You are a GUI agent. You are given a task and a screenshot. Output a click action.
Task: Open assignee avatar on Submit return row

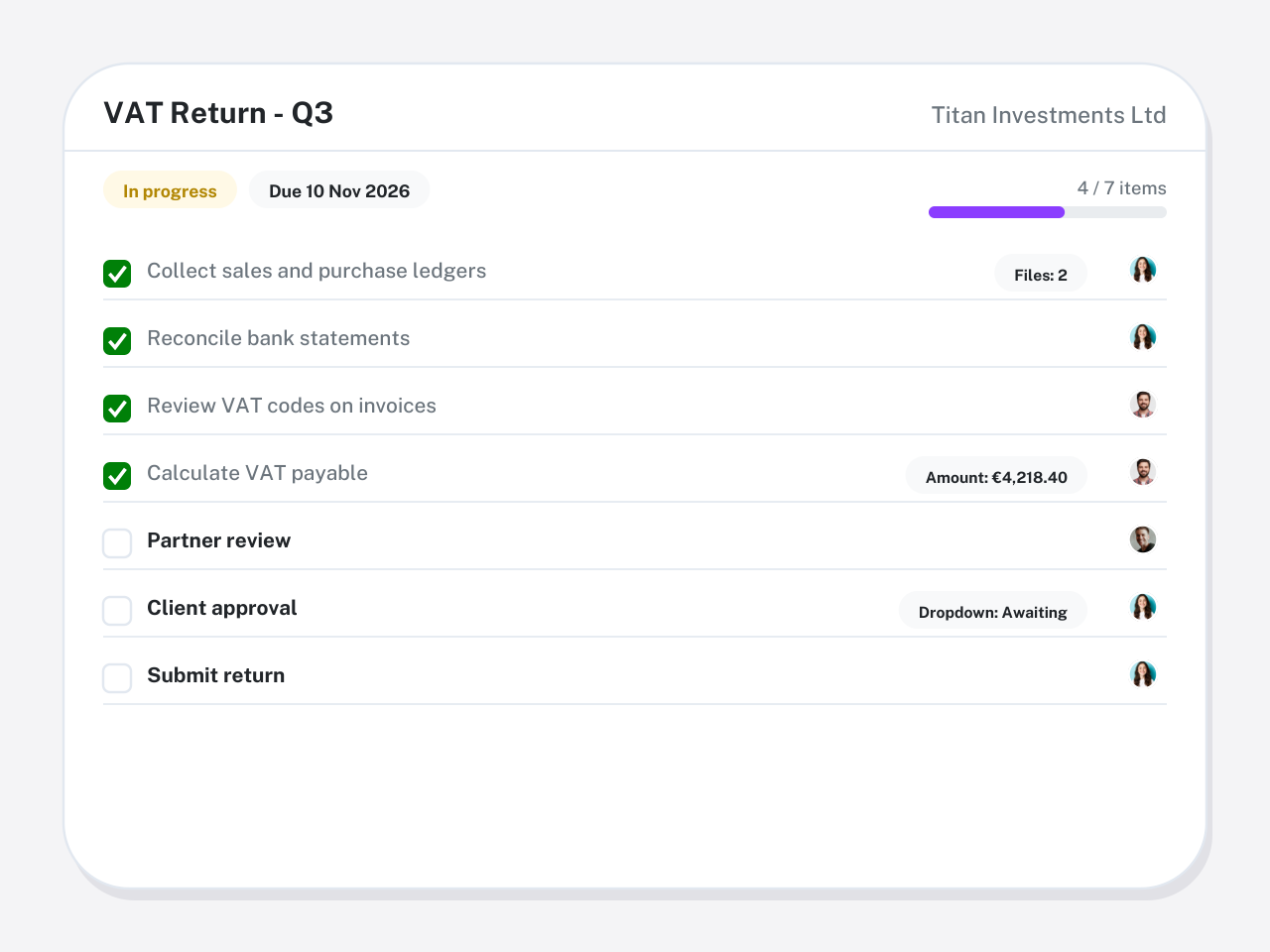point(1143,674)
